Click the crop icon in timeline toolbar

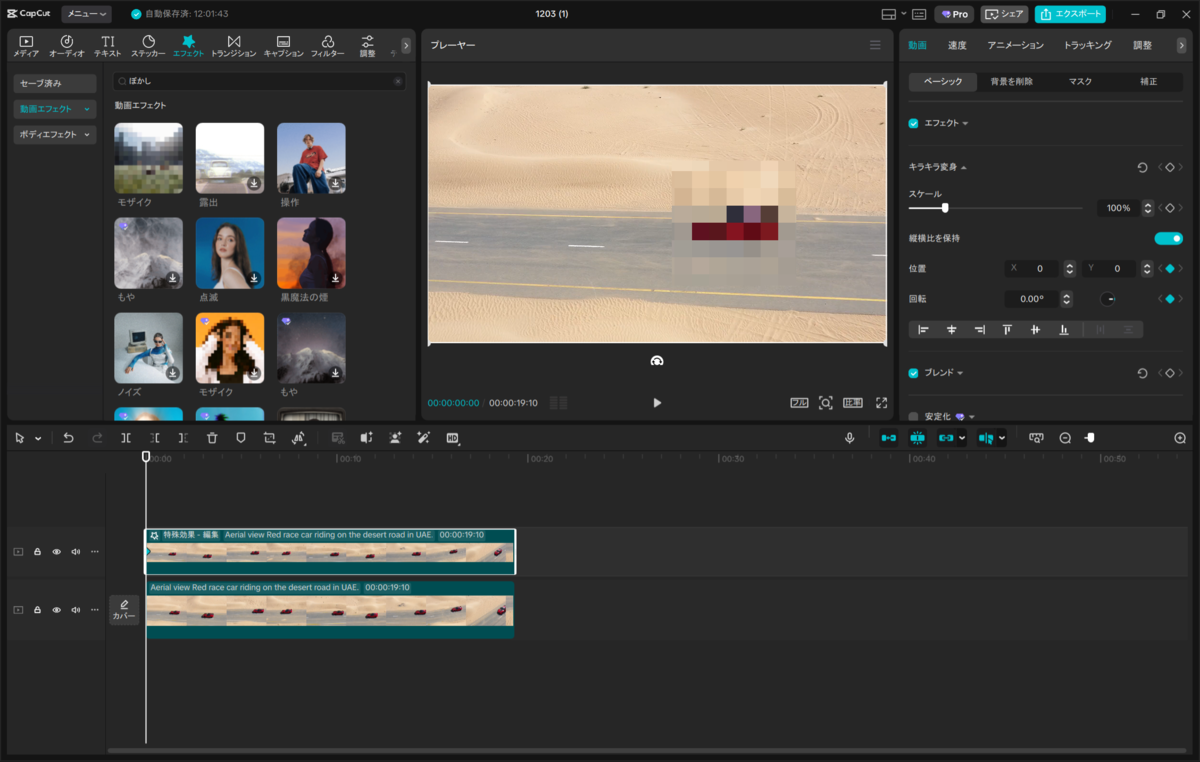coord(270,438)
